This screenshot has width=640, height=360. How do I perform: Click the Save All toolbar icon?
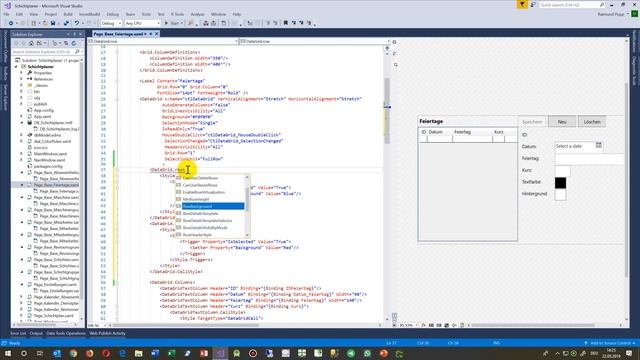pos(66,23)
